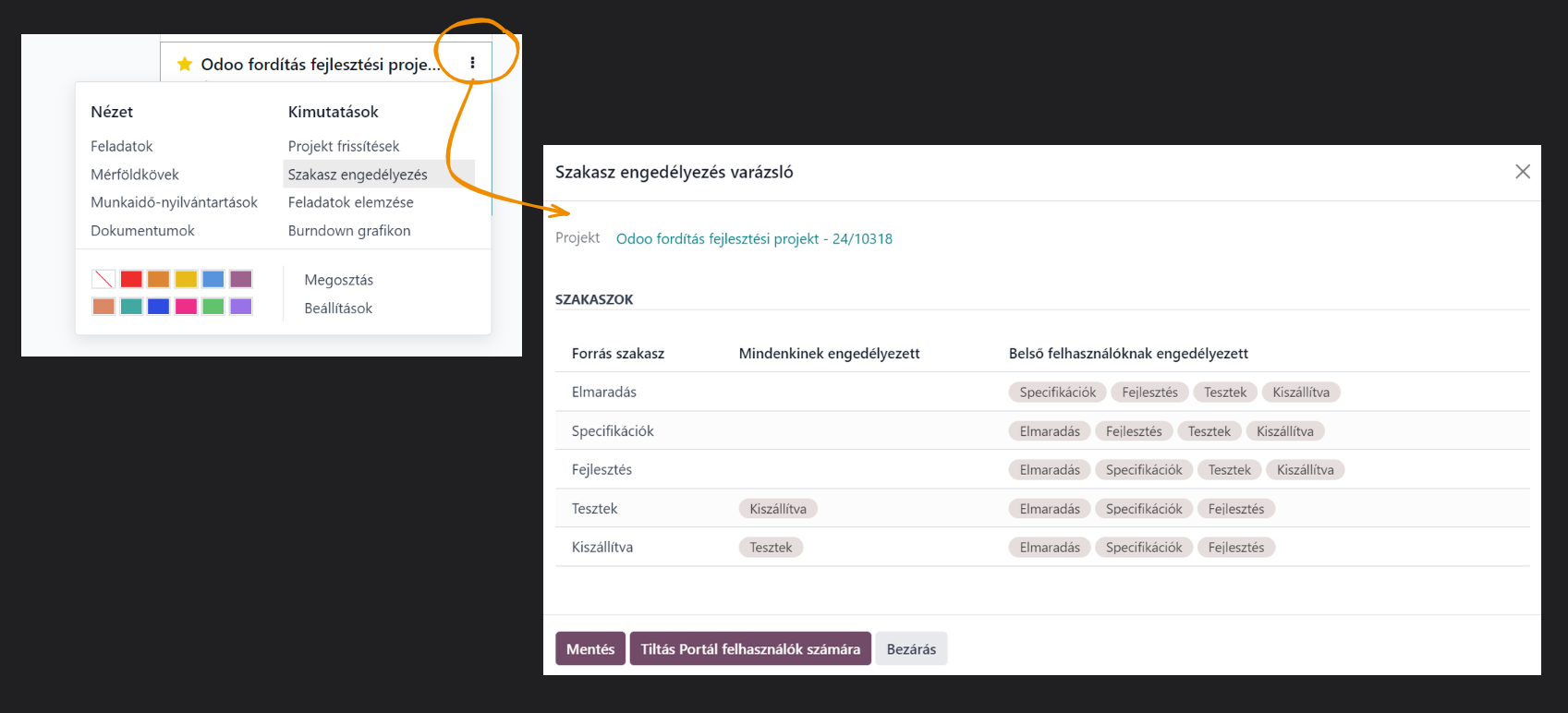Select the Specifikációk source stage row
The height and width of the screenshot is (713, 1568).
click(1042, 430)
